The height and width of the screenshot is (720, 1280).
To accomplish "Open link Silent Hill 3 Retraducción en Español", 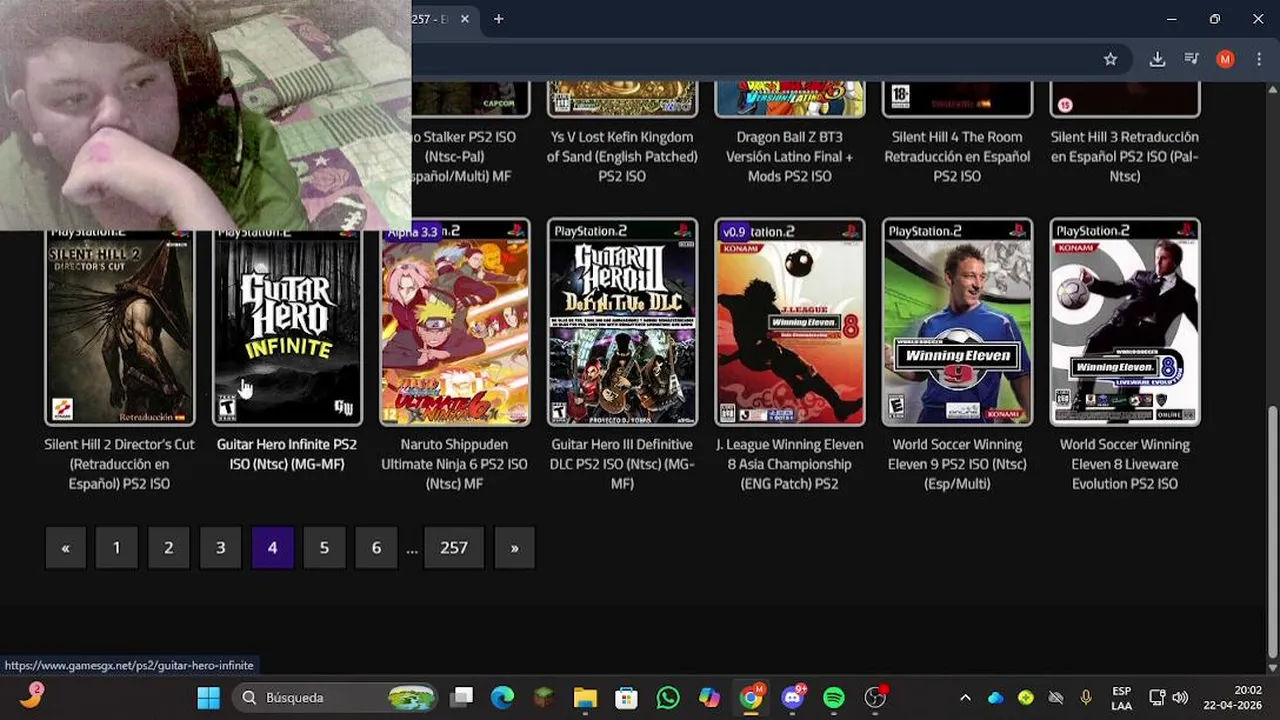I will 1125,156.
